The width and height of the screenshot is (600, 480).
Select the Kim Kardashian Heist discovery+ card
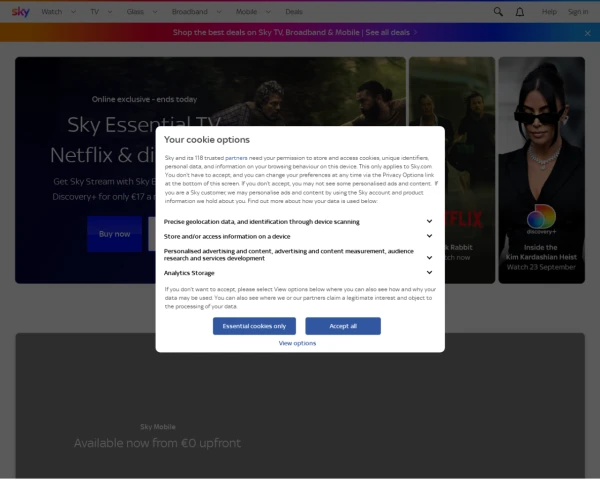[x=541, y=170]
